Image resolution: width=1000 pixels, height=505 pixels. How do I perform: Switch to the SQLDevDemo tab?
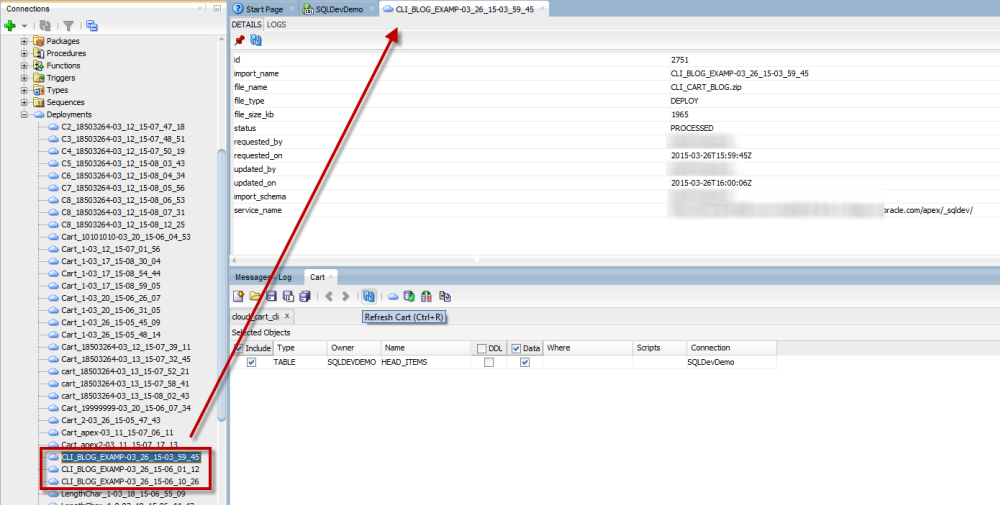click(x=339, y=9)
